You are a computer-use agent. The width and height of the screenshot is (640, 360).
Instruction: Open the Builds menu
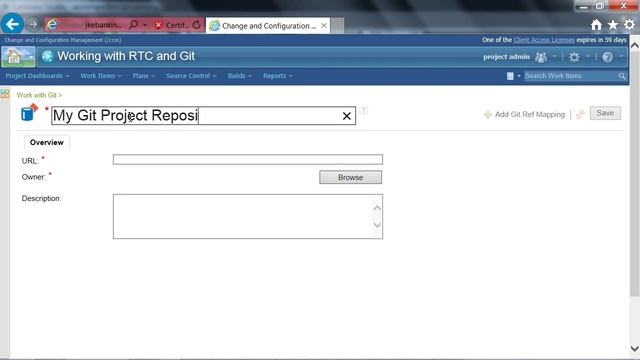point(240,76)
